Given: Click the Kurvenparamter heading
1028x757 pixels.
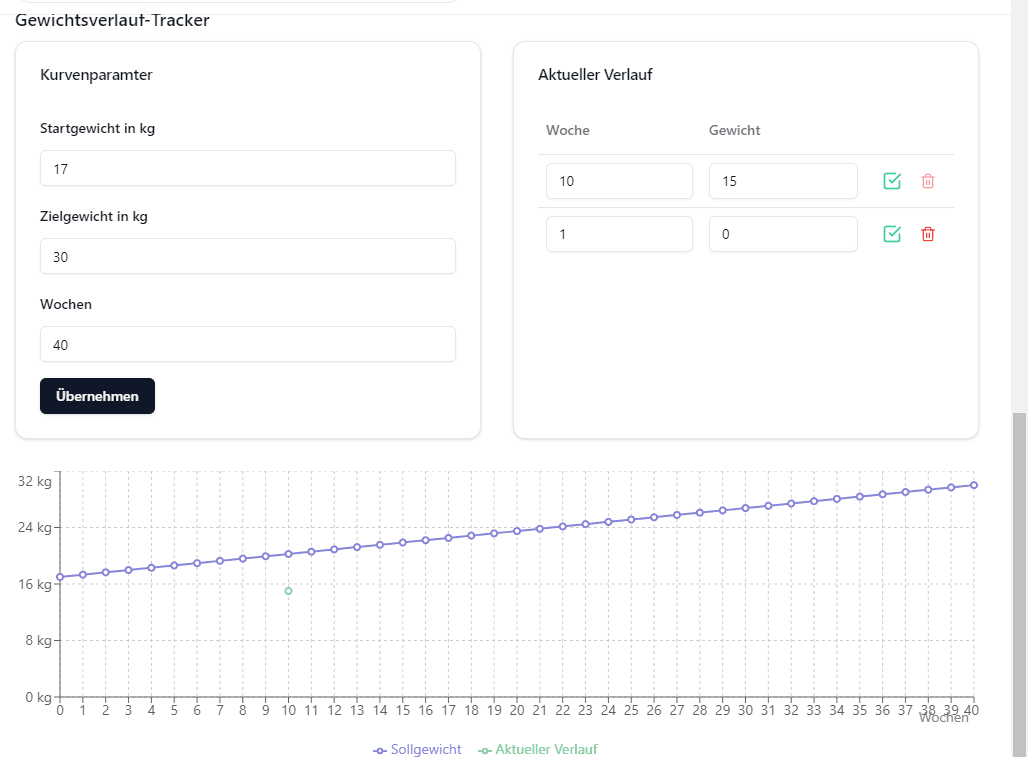Looking at the screenshot, I should [96, 75].
